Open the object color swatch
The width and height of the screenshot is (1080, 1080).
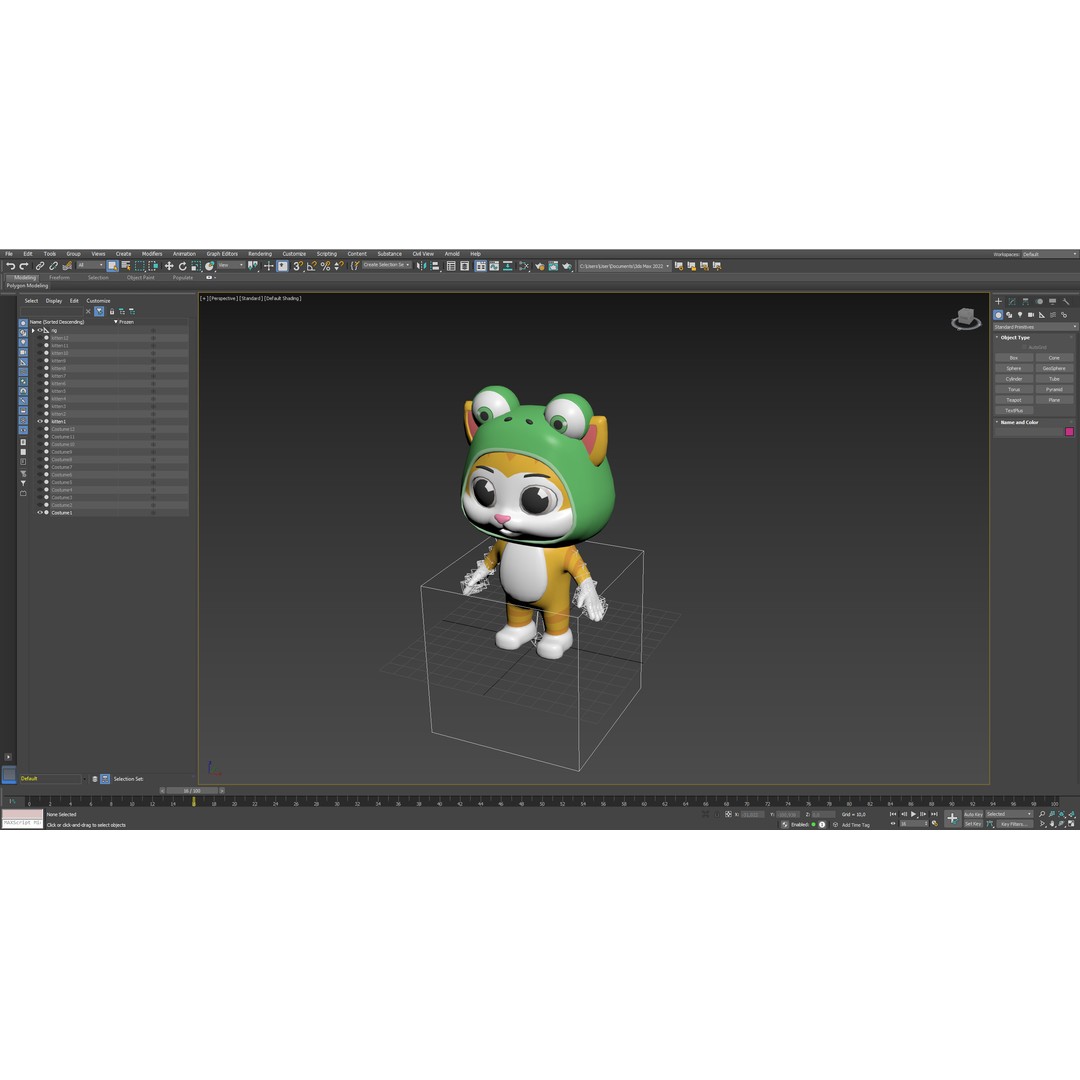[x=1069, y=431]
